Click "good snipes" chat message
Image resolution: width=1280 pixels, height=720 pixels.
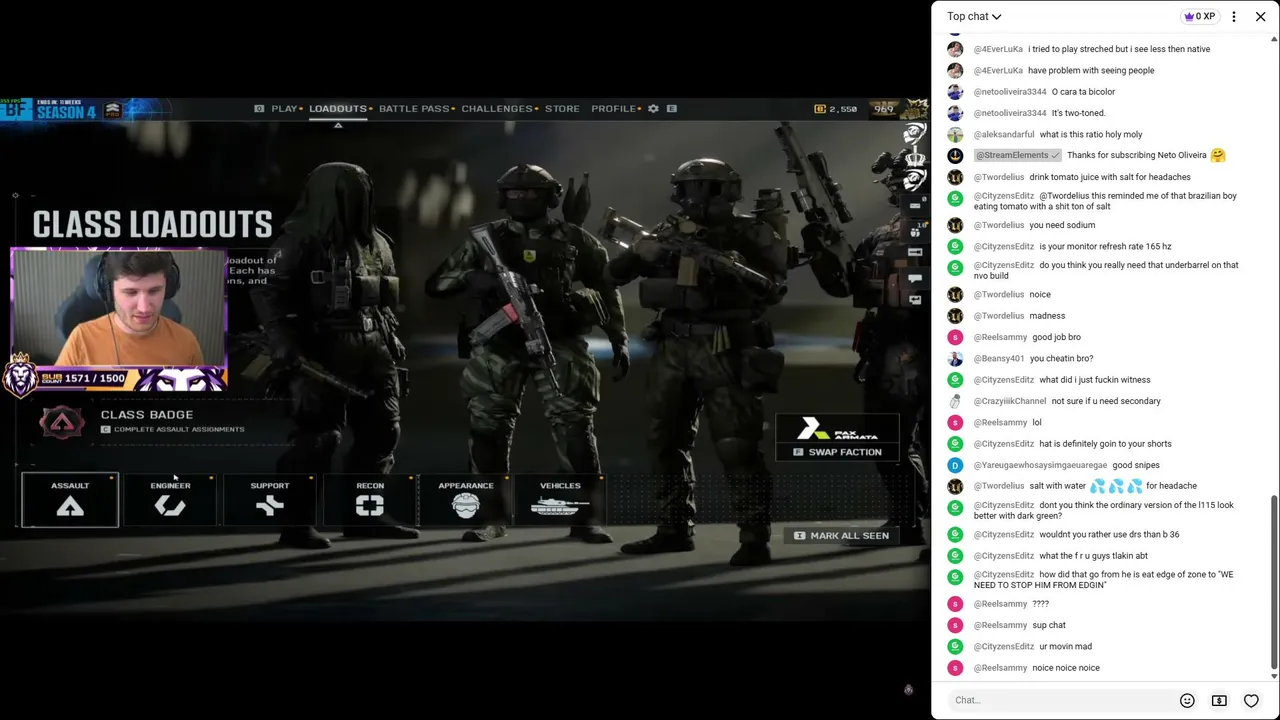point(1136,465)
